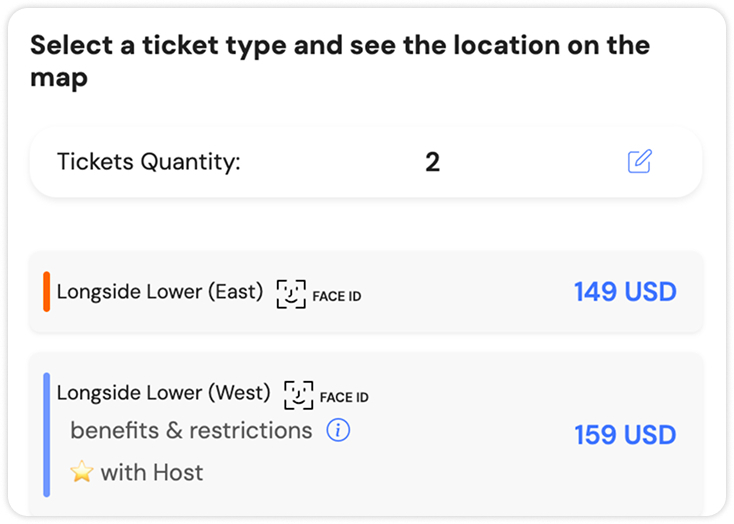Click empty space in the East ticket row
Screen dimensions: 734x524
point(460,292)
